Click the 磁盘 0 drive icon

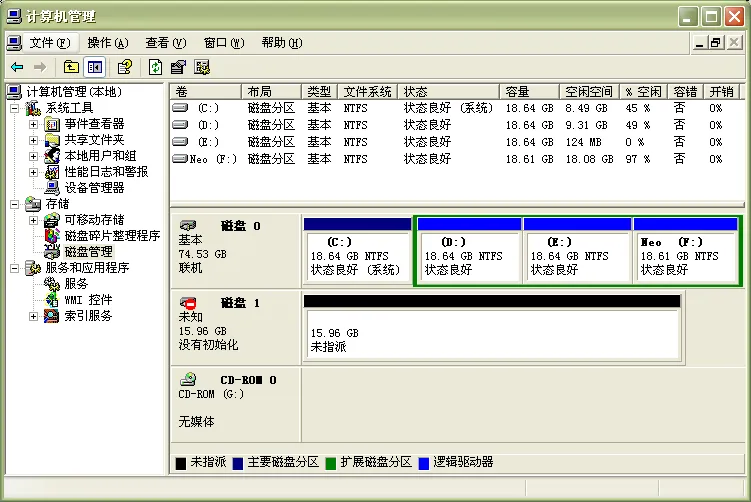pos(188,225)
